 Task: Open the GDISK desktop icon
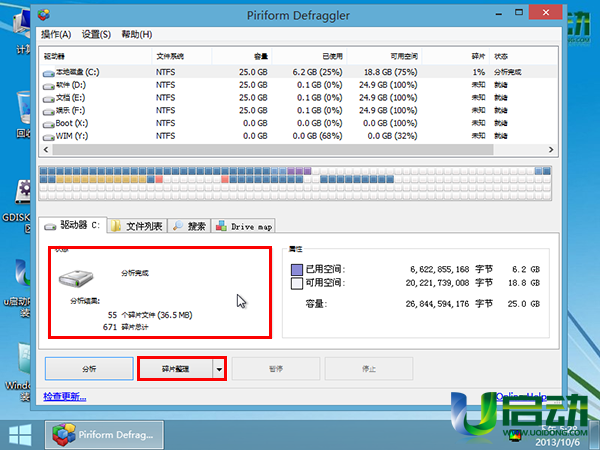[18, 206]
